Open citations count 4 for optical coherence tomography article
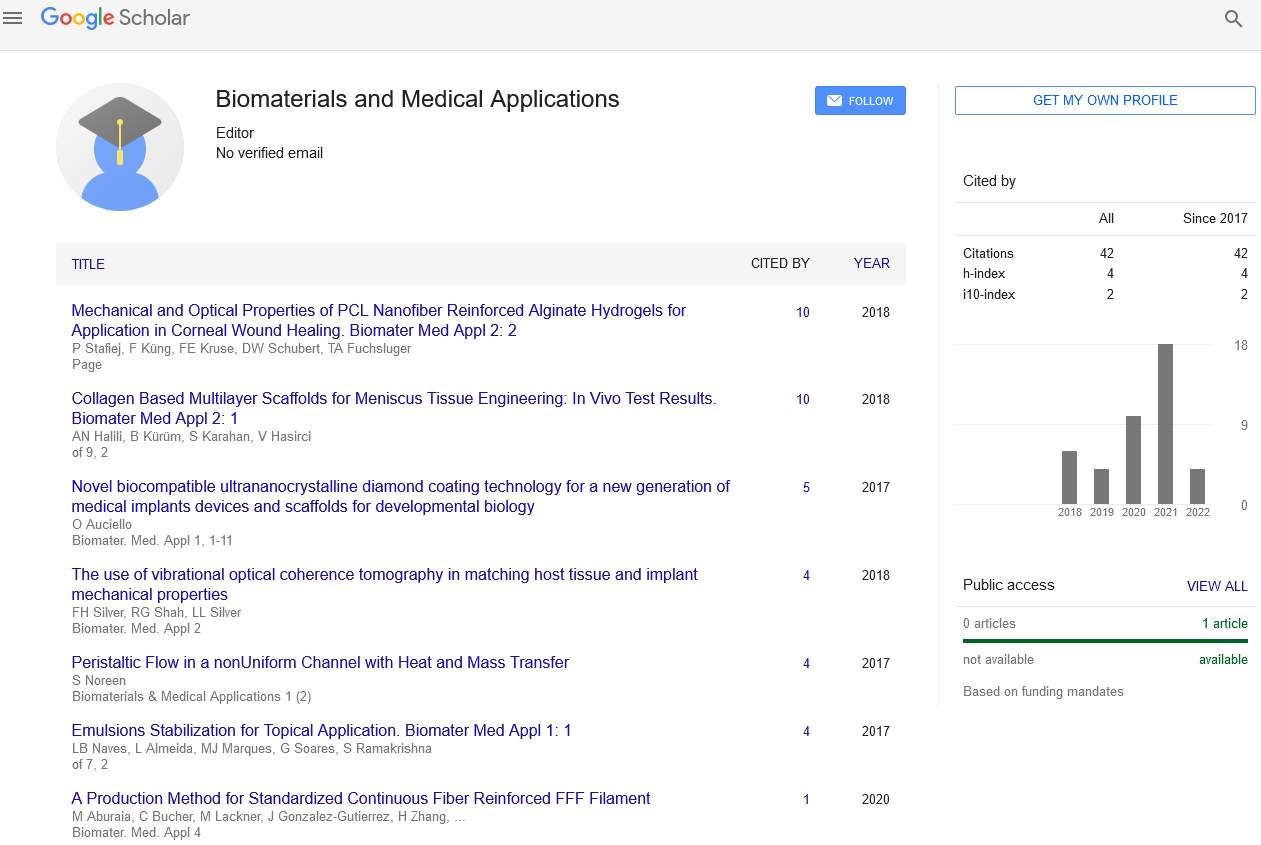Image resolution: width=1261 pixels, height=845 pixels. coord(806,575)
